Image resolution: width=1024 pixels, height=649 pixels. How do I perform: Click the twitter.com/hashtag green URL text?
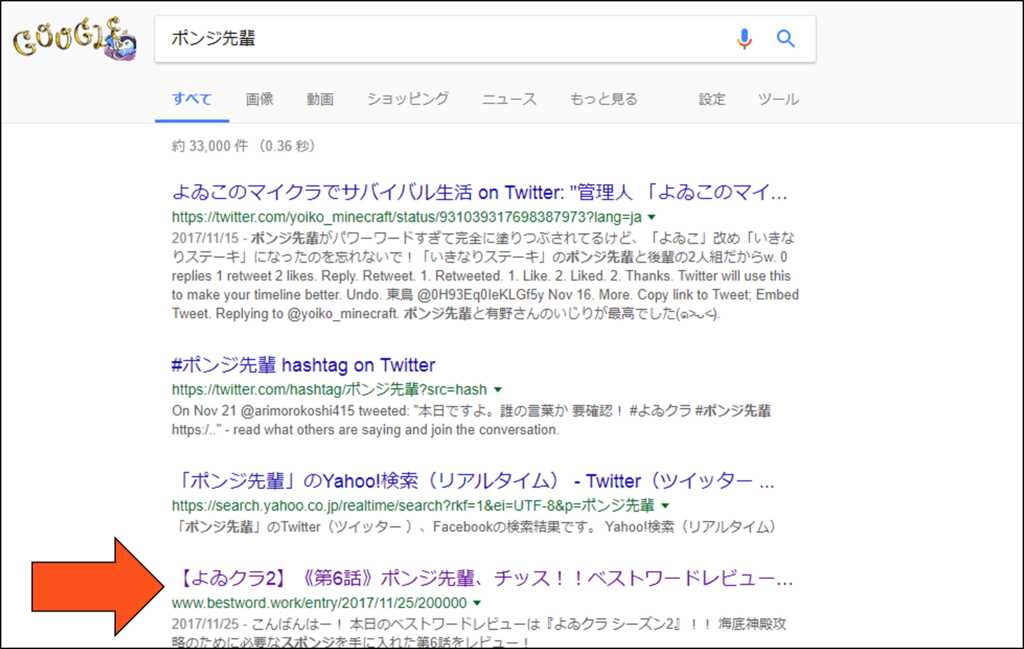pyautogui.click(x=329, y=389)
